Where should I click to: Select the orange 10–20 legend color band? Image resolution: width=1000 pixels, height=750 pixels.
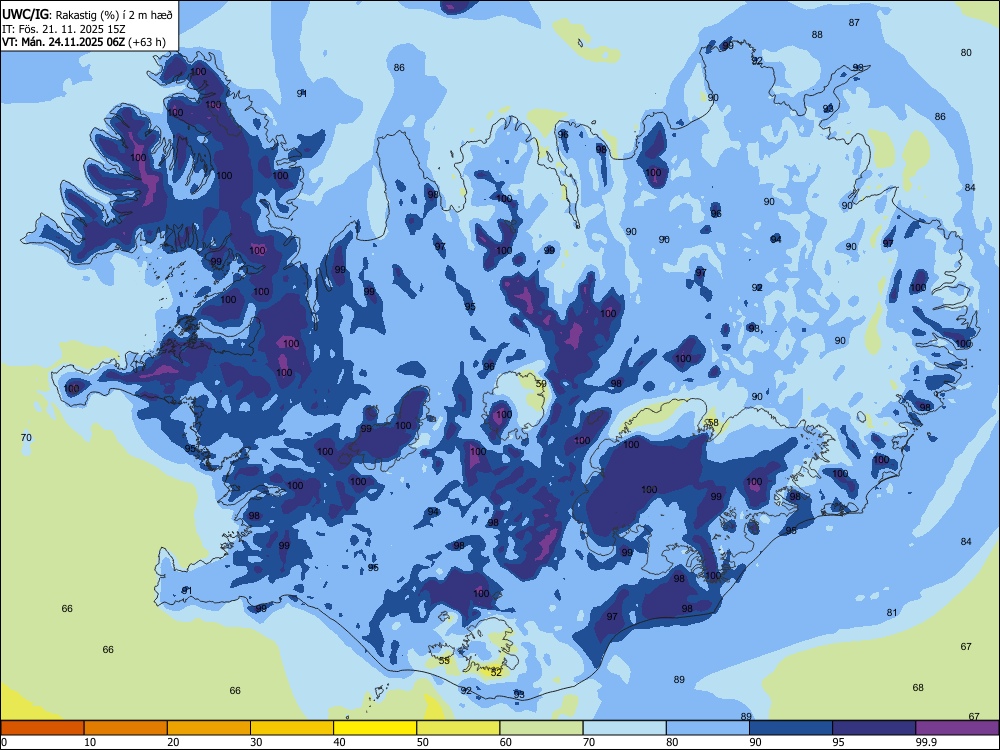(126, 728)
